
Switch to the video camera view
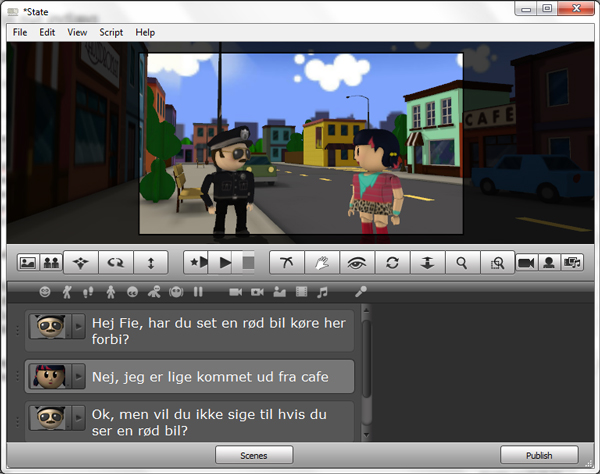click(526, 263)
